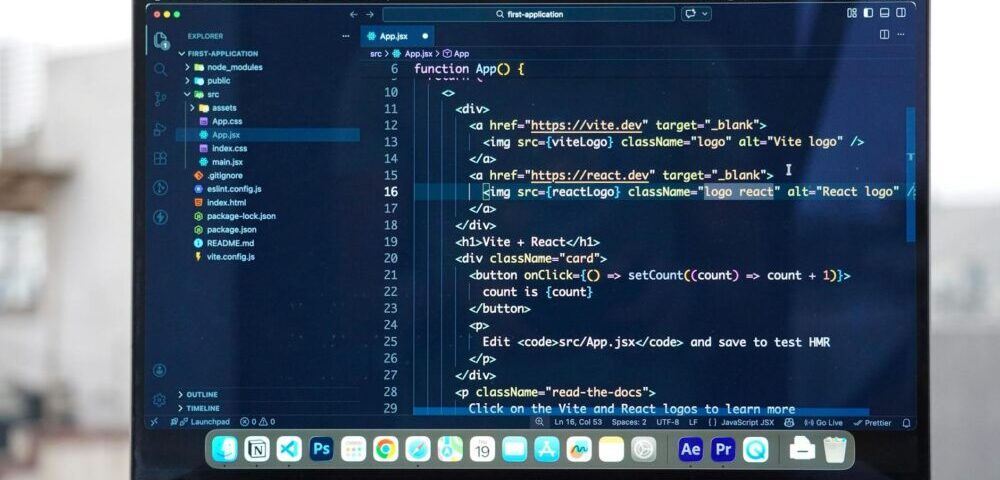Click the UTF-8 encoding indicator

pos(667,422)
